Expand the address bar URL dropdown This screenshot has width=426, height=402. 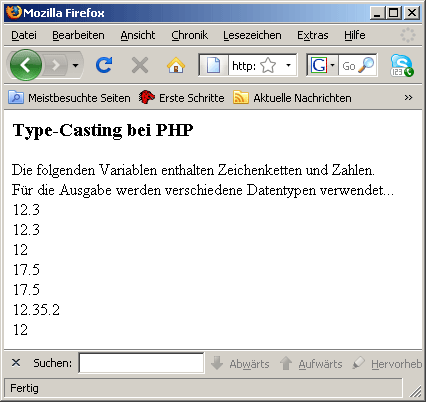(288, 65)
